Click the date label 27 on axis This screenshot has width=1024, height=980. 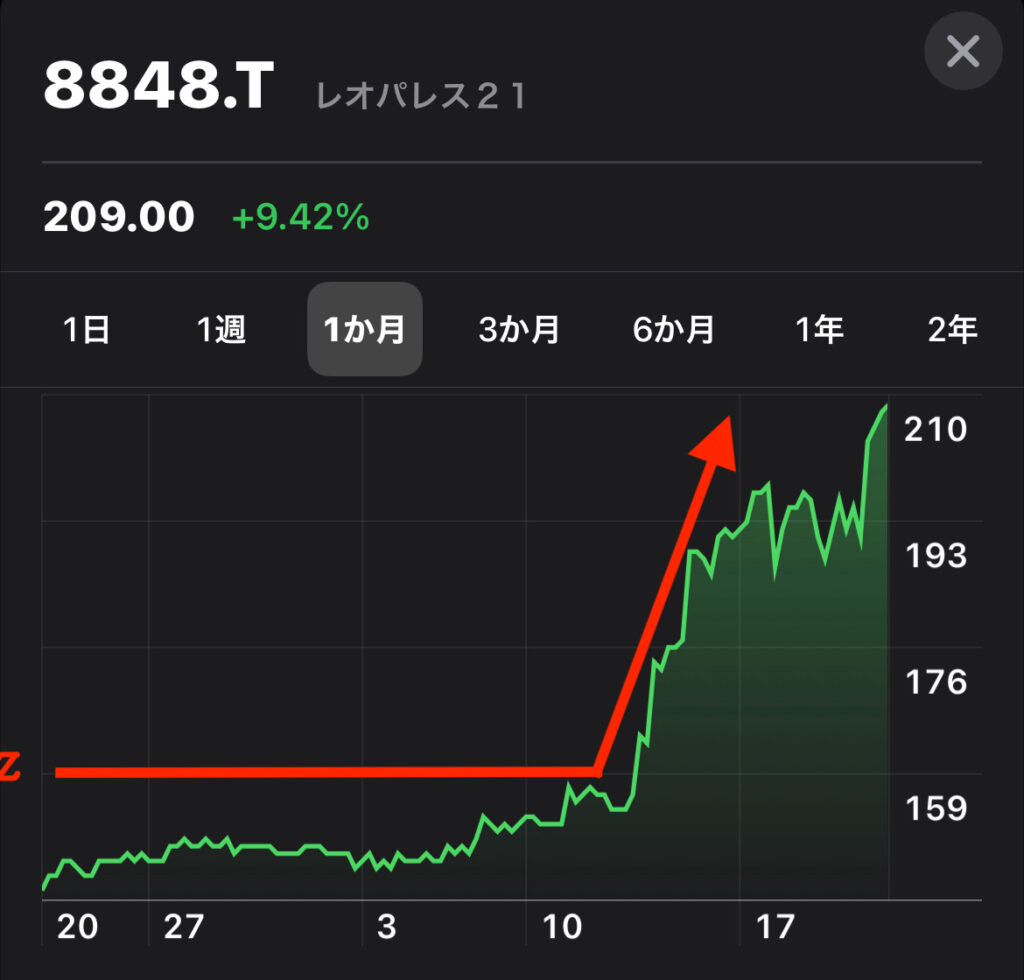click(183, 927)
